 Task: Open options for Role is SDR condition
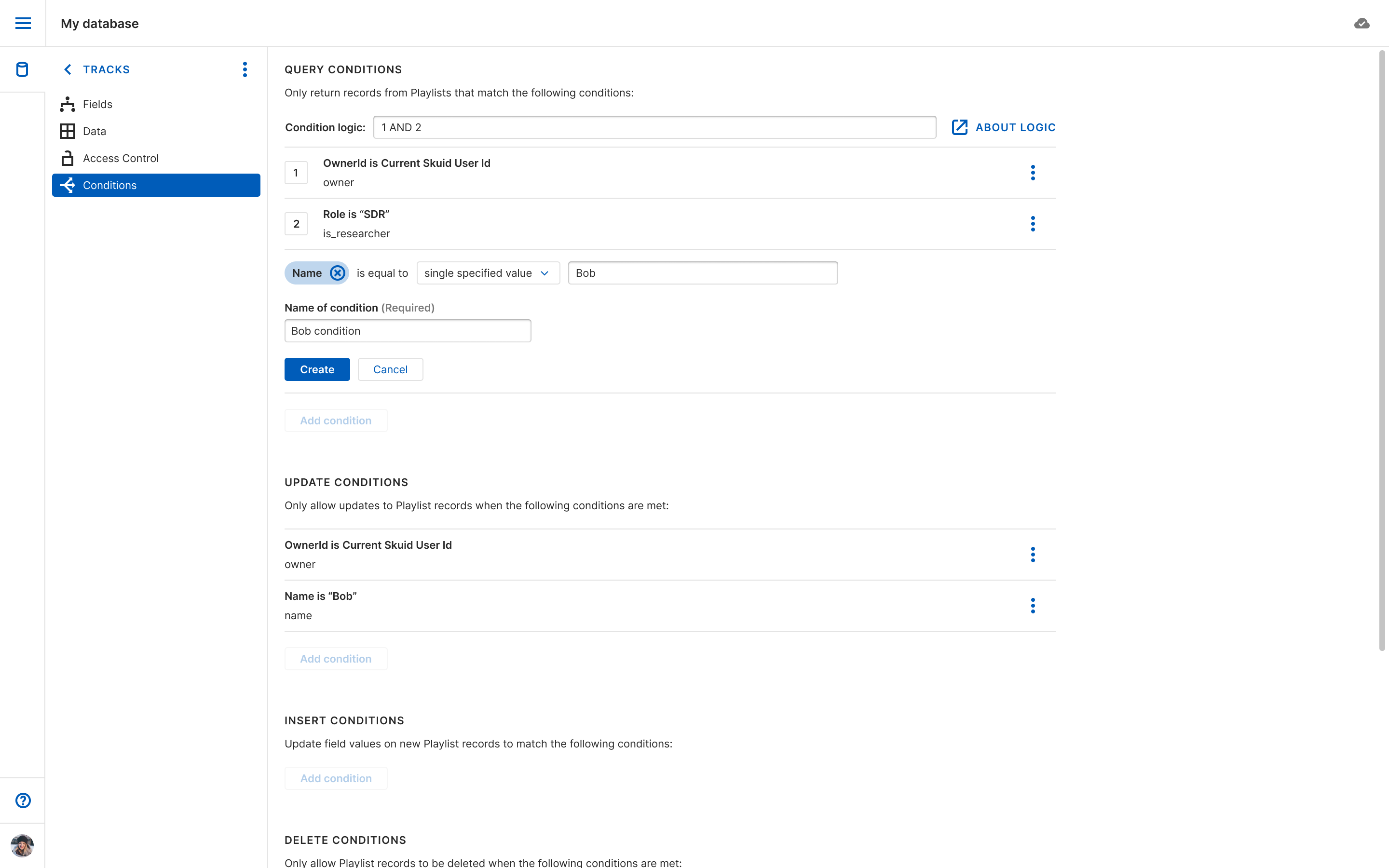pos(1033,224)
